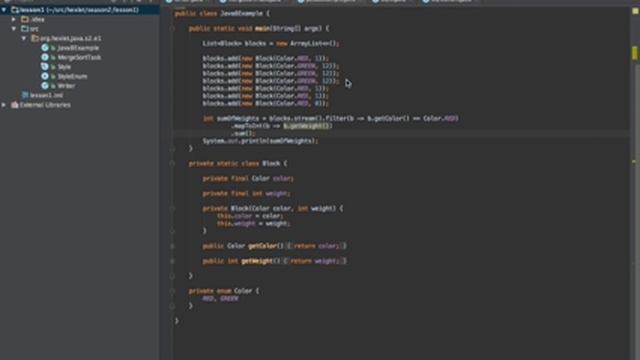Click the org.hexlet package icon

point(35,38)
